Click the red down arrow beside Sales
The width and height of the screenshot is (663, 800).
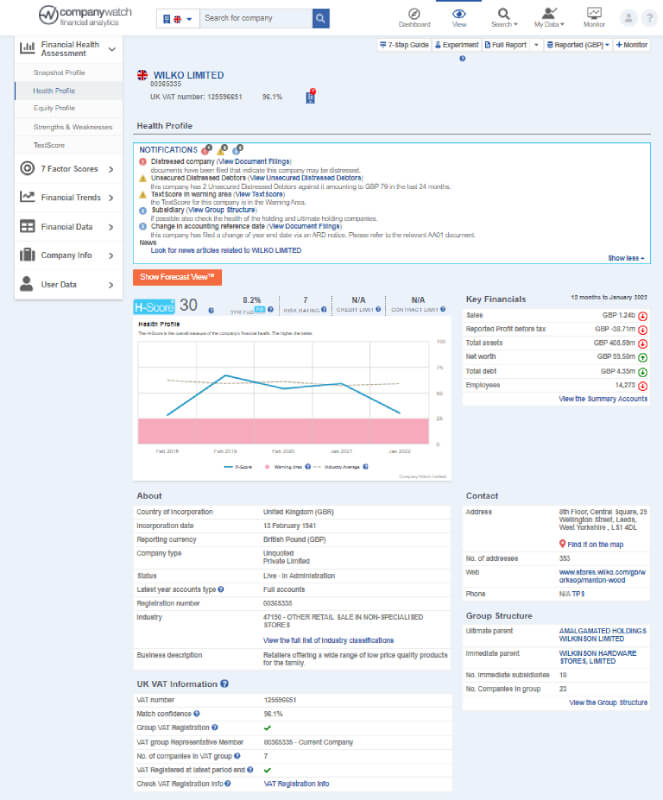[x=643, y=316]
